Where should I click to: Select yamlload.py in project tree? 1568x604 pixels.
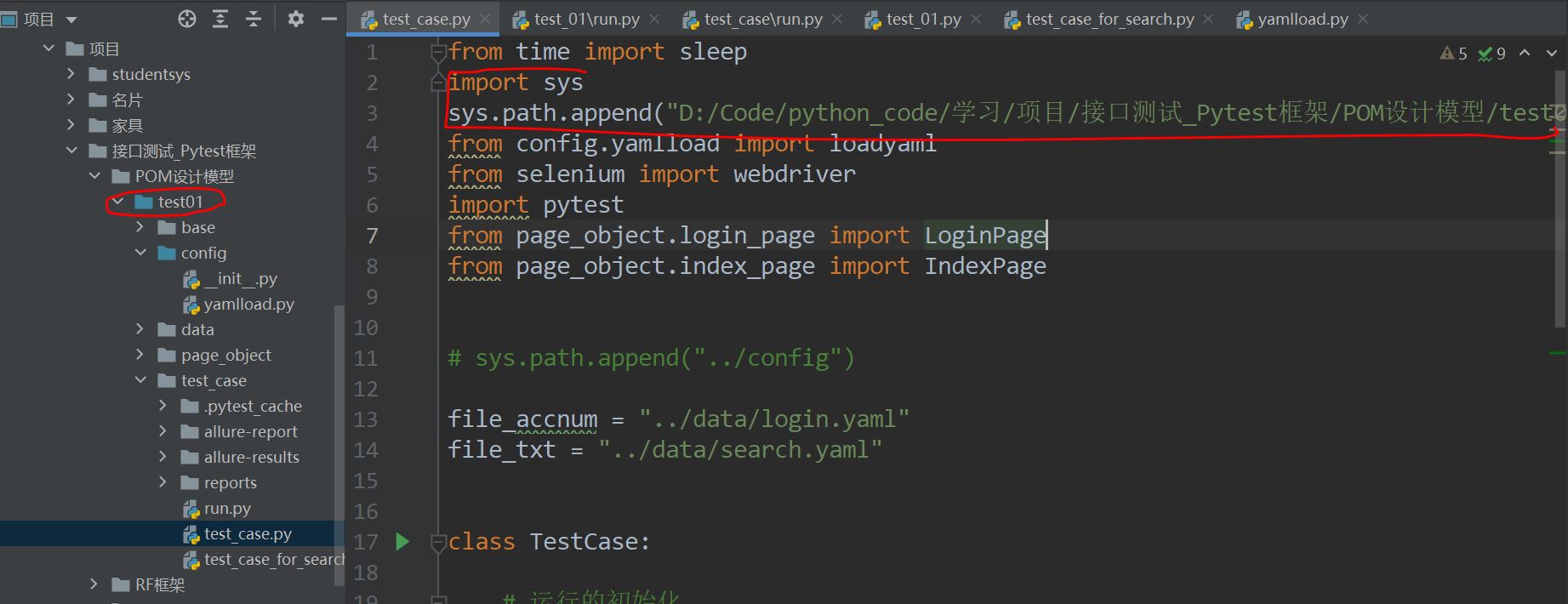[x=239, y=305]
